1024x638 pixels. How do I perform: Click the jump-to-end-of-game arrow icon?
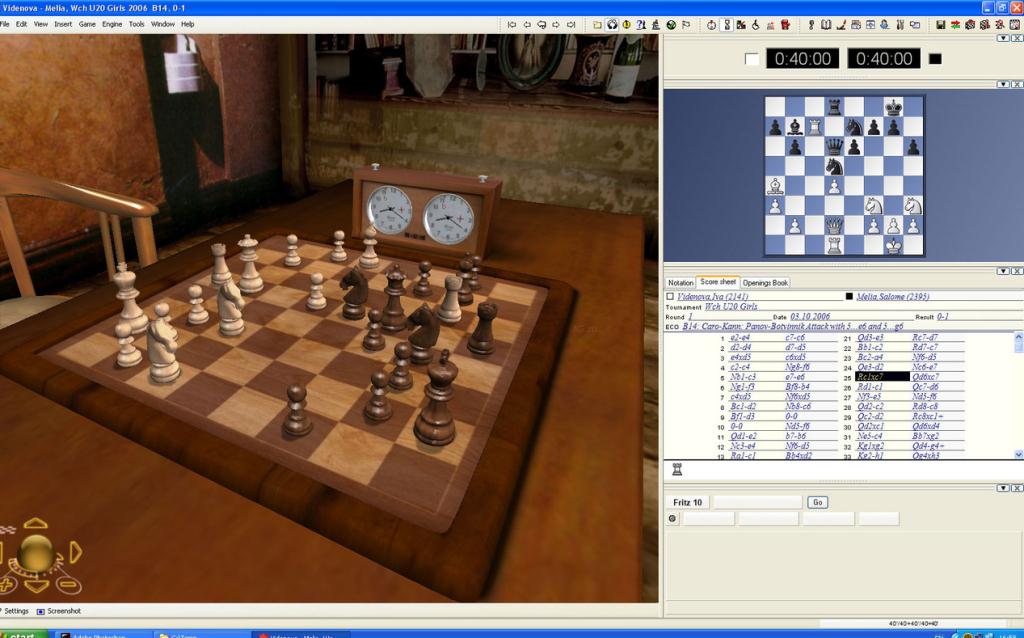pyautogui.click(x=570, y=24)
